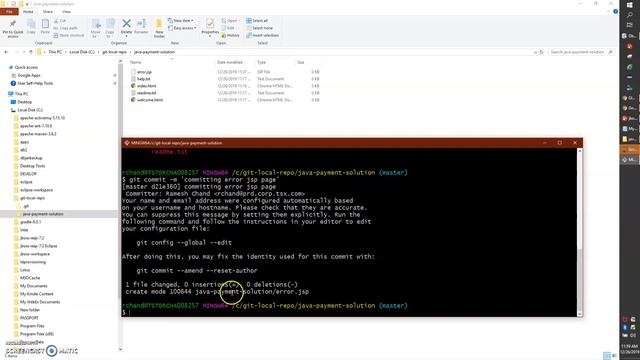Select the help.txt file
640x360 pixels.
point(143,79)
